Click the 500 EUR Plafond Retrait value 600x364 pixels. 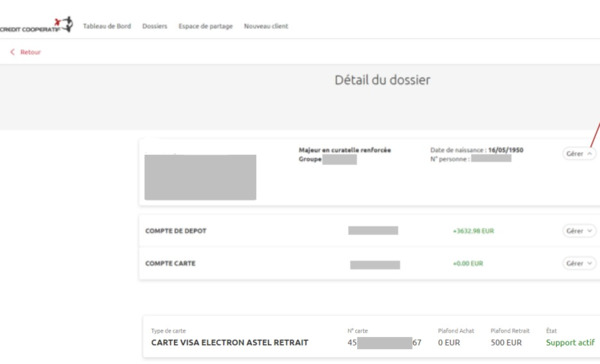tap(506, 343)
